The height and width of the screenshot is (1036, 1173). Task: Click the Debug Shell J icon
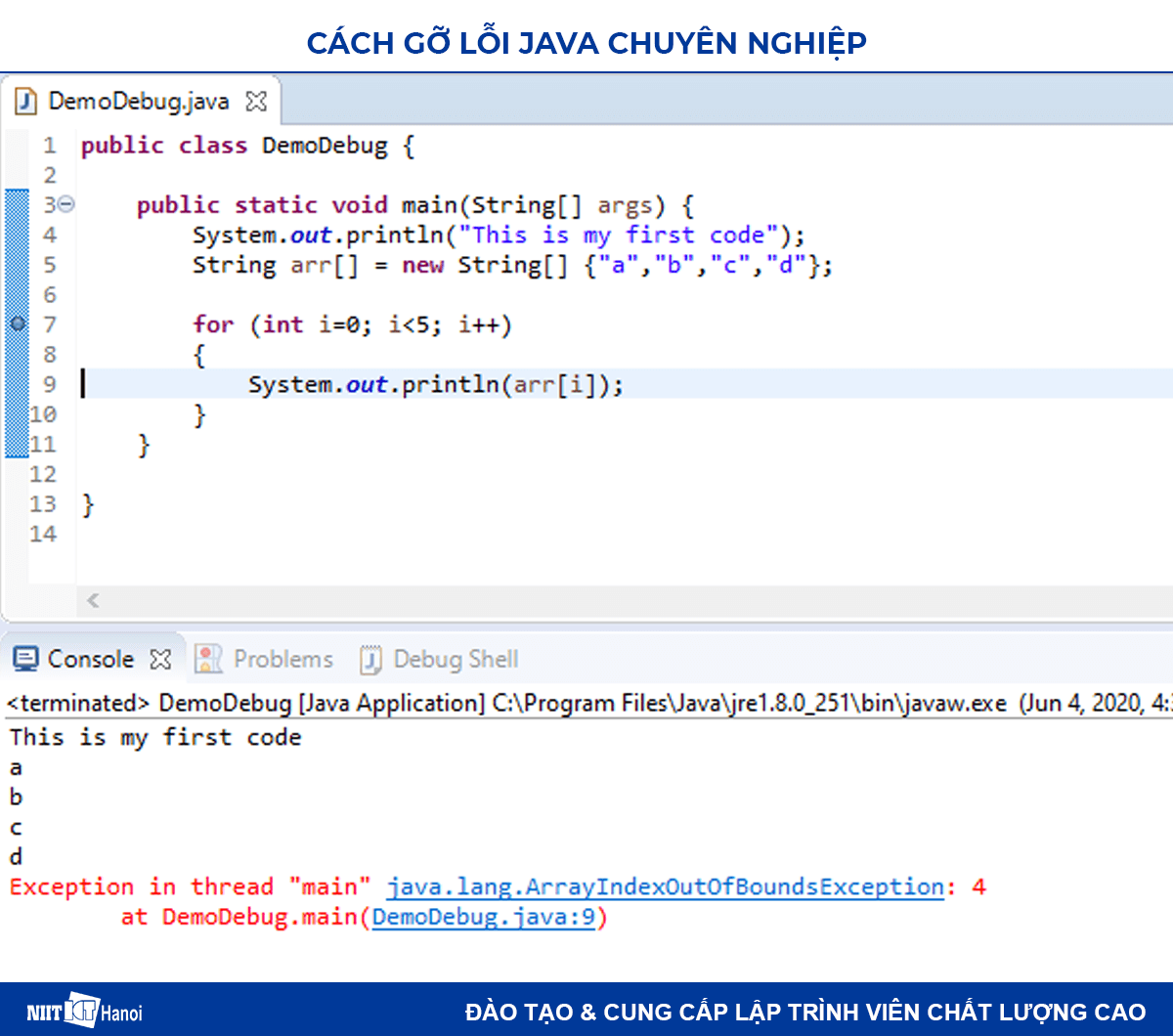pos(370,660)
